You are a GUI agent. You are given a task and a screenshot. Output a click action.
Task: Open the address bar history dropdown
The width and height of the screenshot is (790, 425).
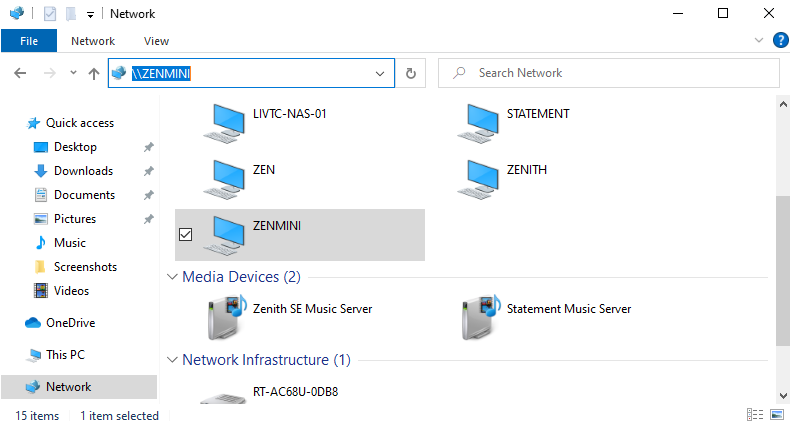[x=380, y=74]
